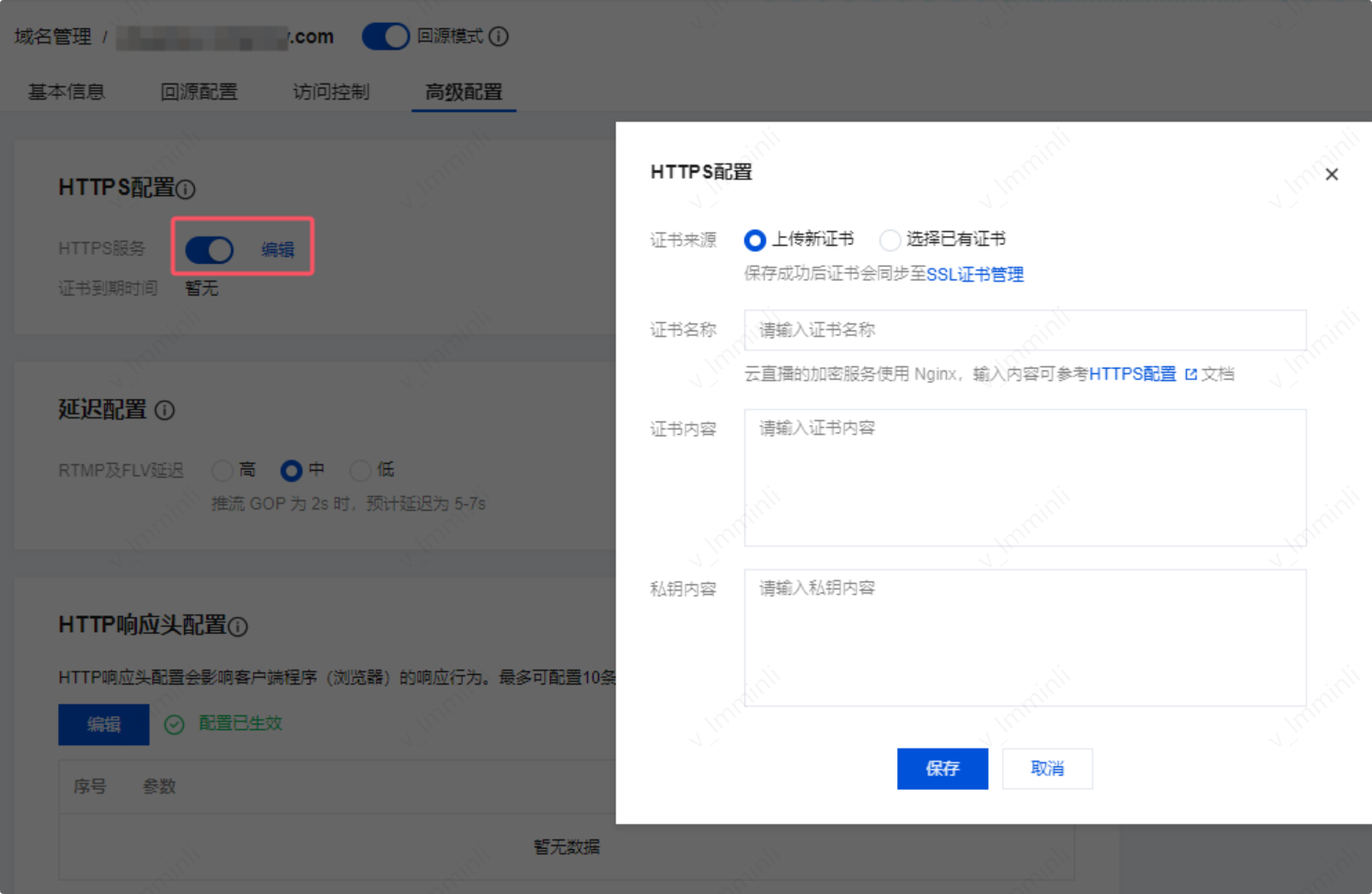Click external link icon after HTTPS配置 link
Viewport: 1372px width, 894px height.
(1191, 374)
